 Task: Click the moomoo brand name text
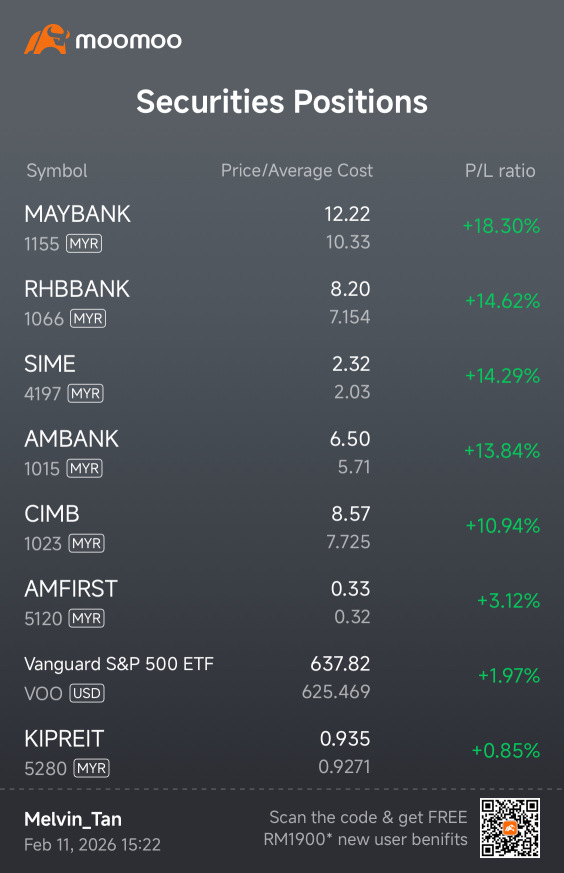(129, 41)
